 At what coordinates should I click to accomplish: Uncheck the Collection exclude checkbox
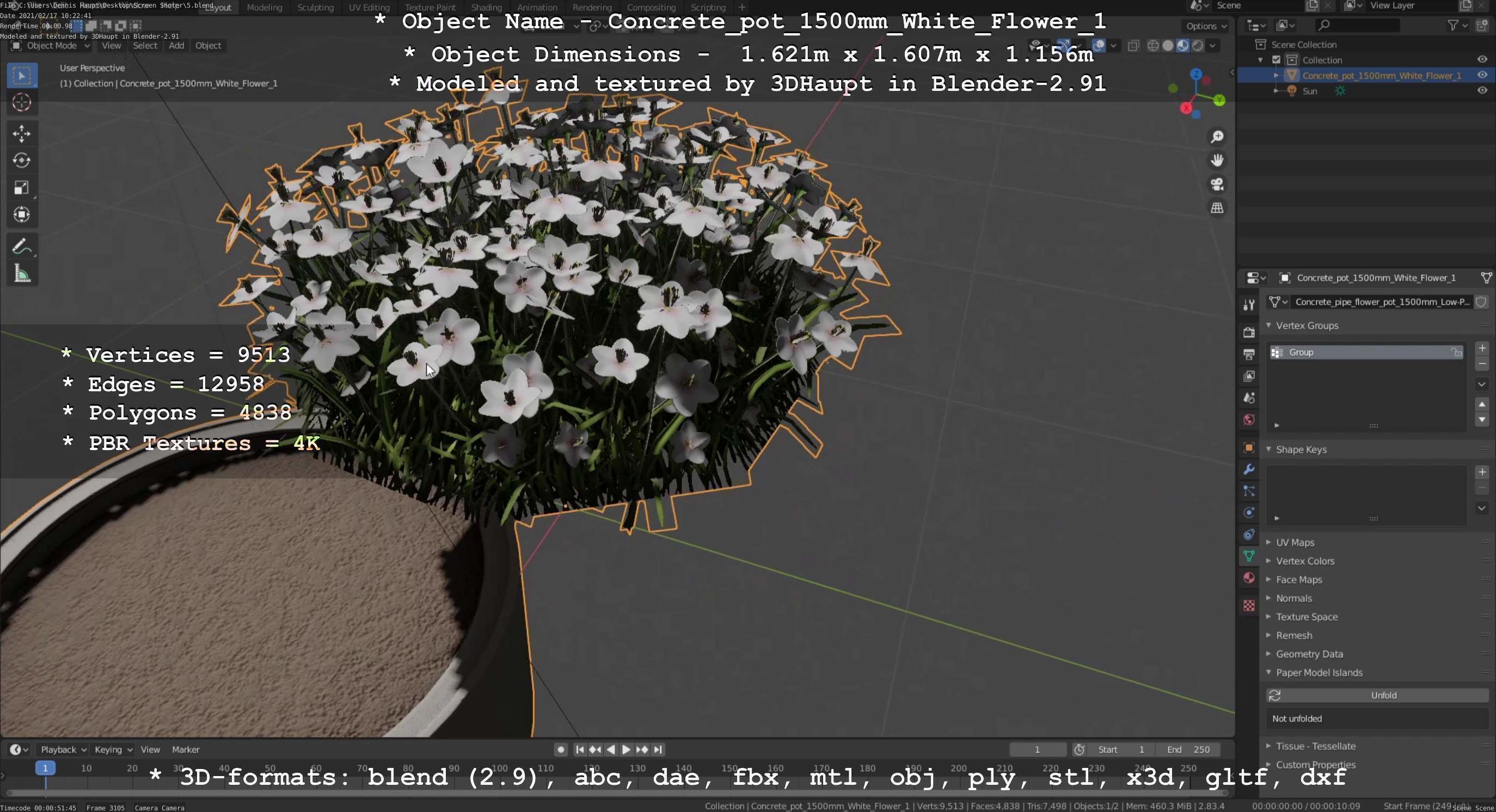(1277, 60)
